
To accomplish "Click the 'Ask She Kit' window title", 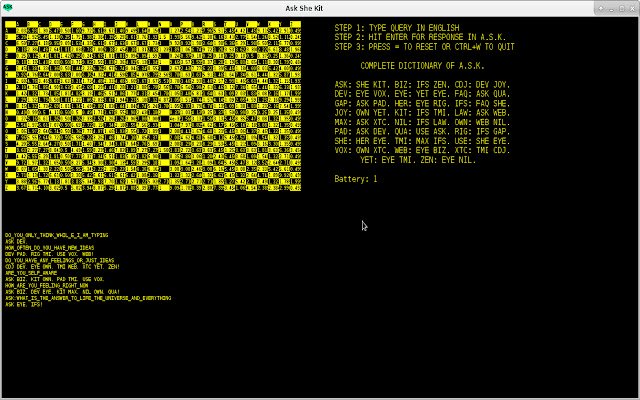I will [319, 7].
